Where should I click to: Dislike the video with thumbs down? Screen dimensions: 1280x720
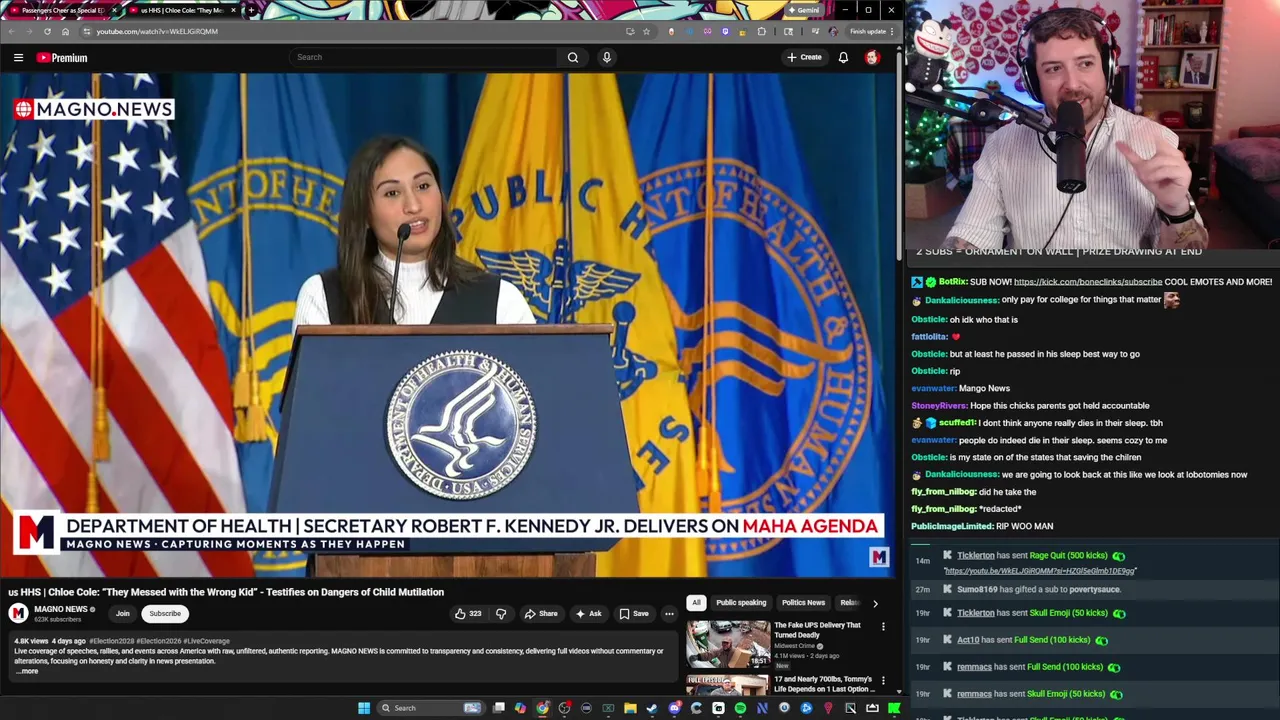point(501,613)
